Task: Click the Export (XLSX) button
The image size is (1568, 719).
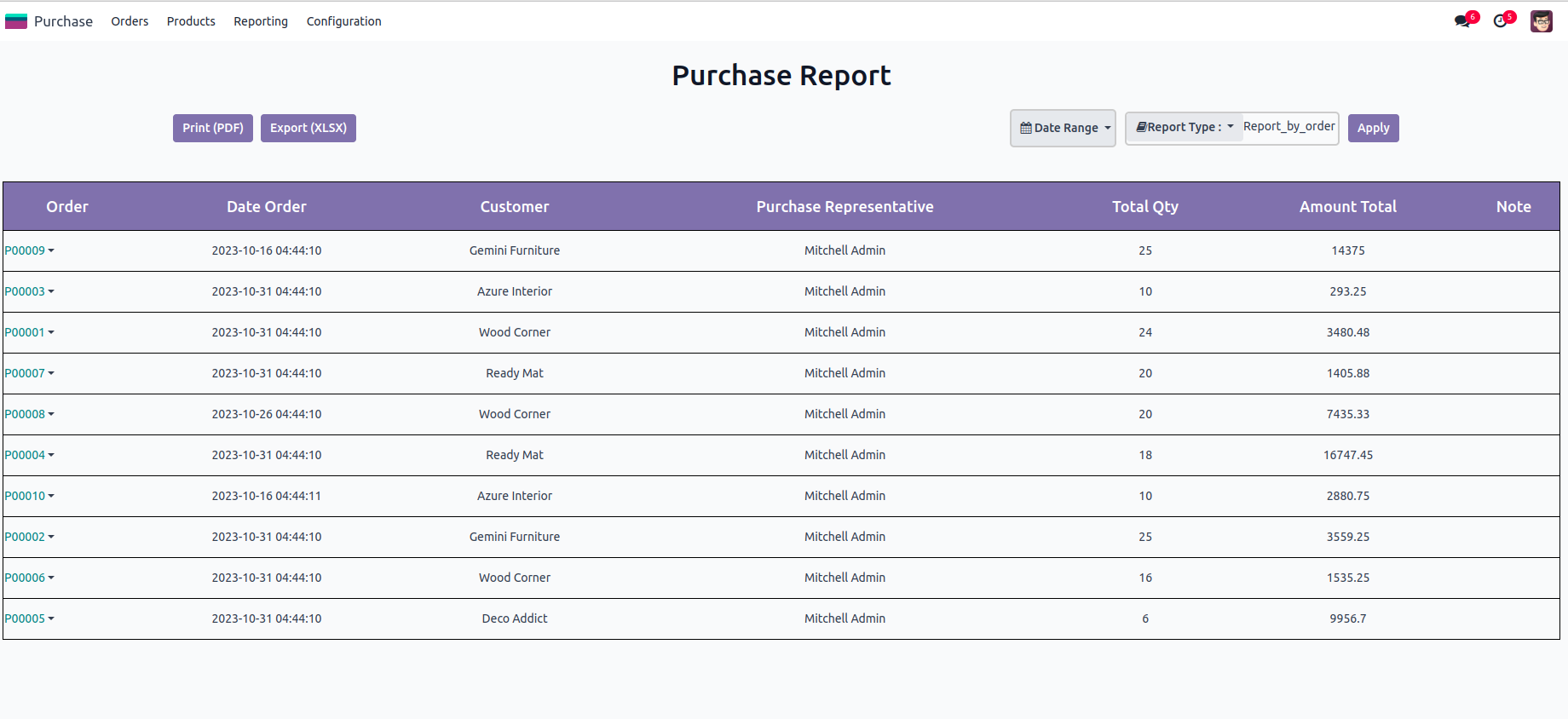Action: 308,128
